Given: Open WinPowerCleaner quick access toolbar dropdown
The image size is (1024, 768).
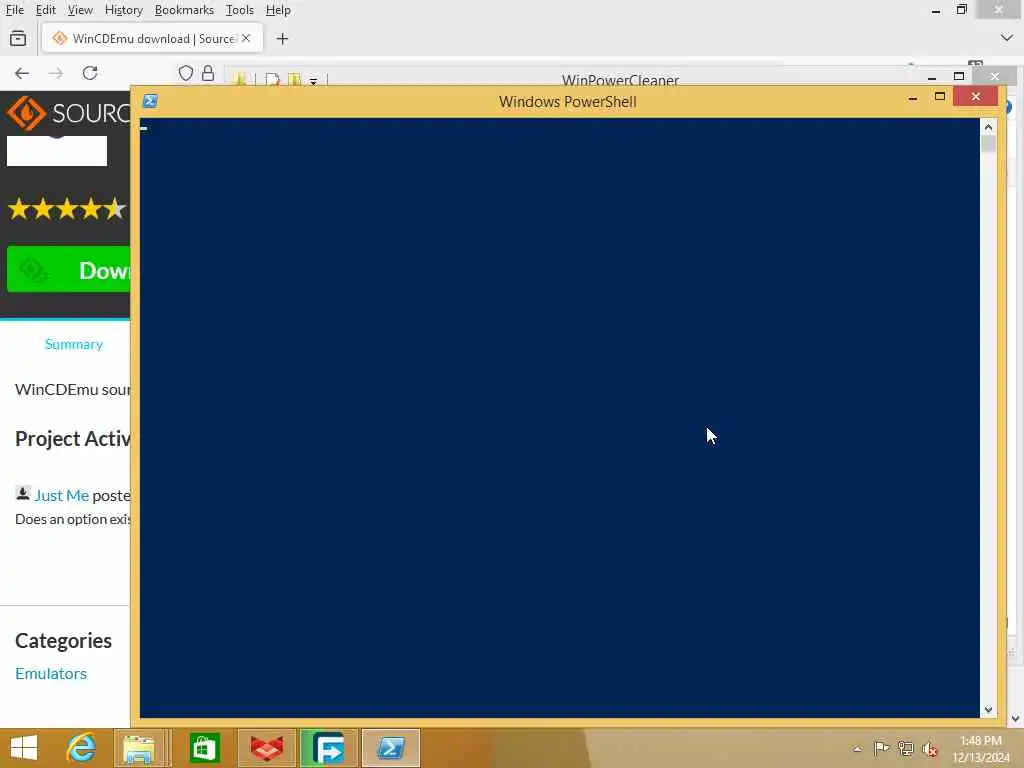Looking at the screenshot, I should 313,81.
